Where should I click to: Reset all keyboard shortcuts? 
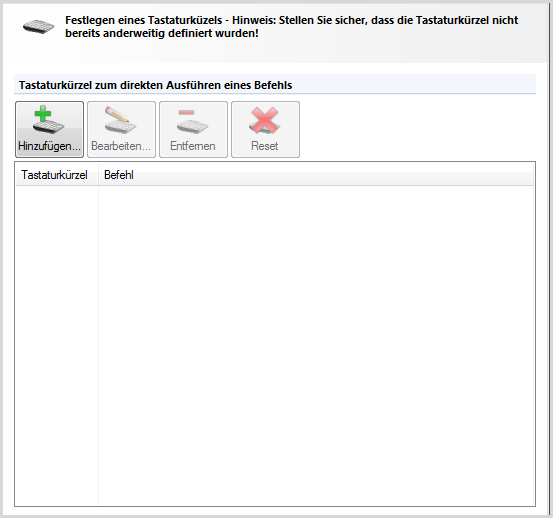click(x=265, y=129)
